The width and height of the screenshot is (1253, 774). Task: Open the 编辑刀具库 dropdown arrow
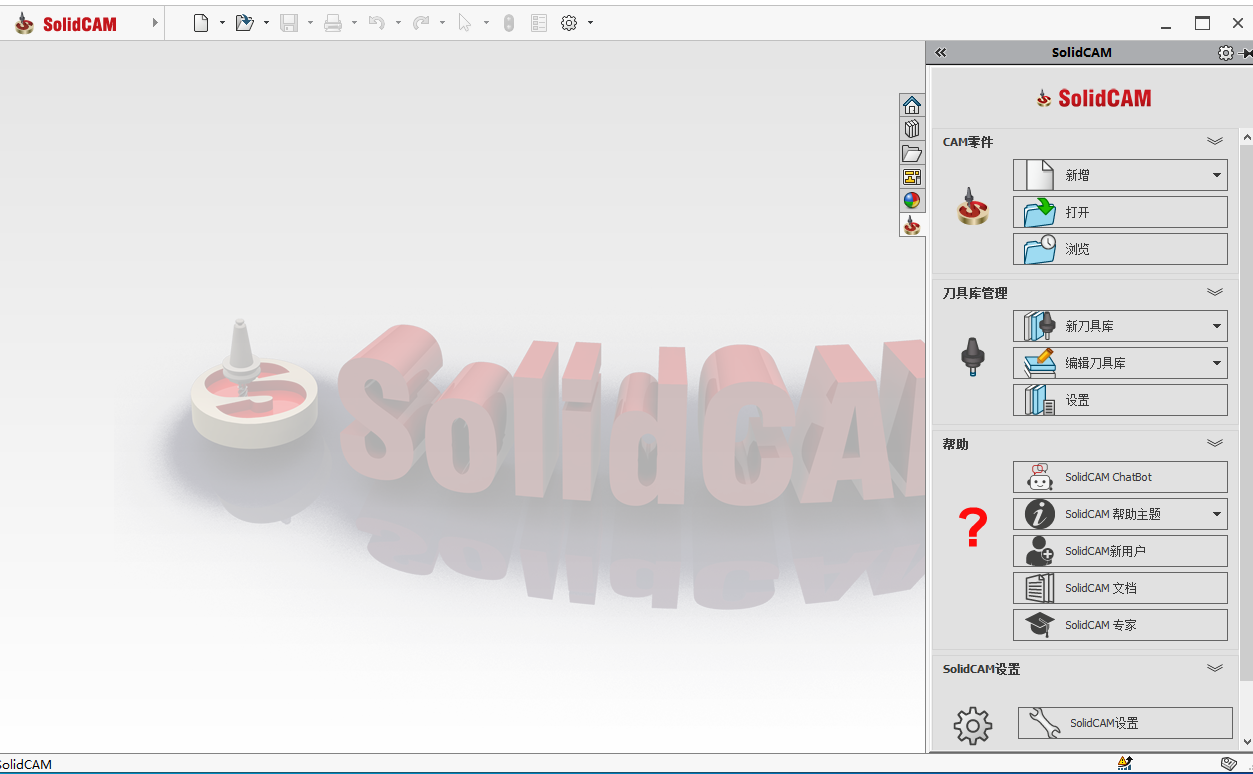(x=1217, y=363)
